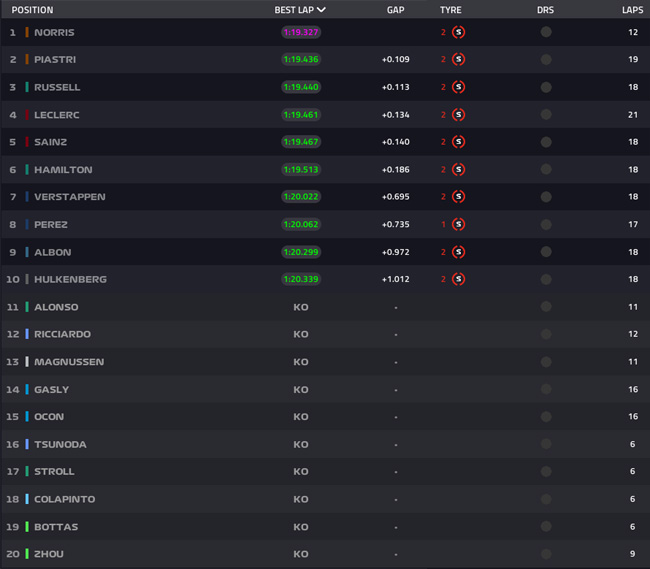Click KO status in Stroll row
Screen dimensions: 650x569
pyautogui.click(x=301, y=472)
